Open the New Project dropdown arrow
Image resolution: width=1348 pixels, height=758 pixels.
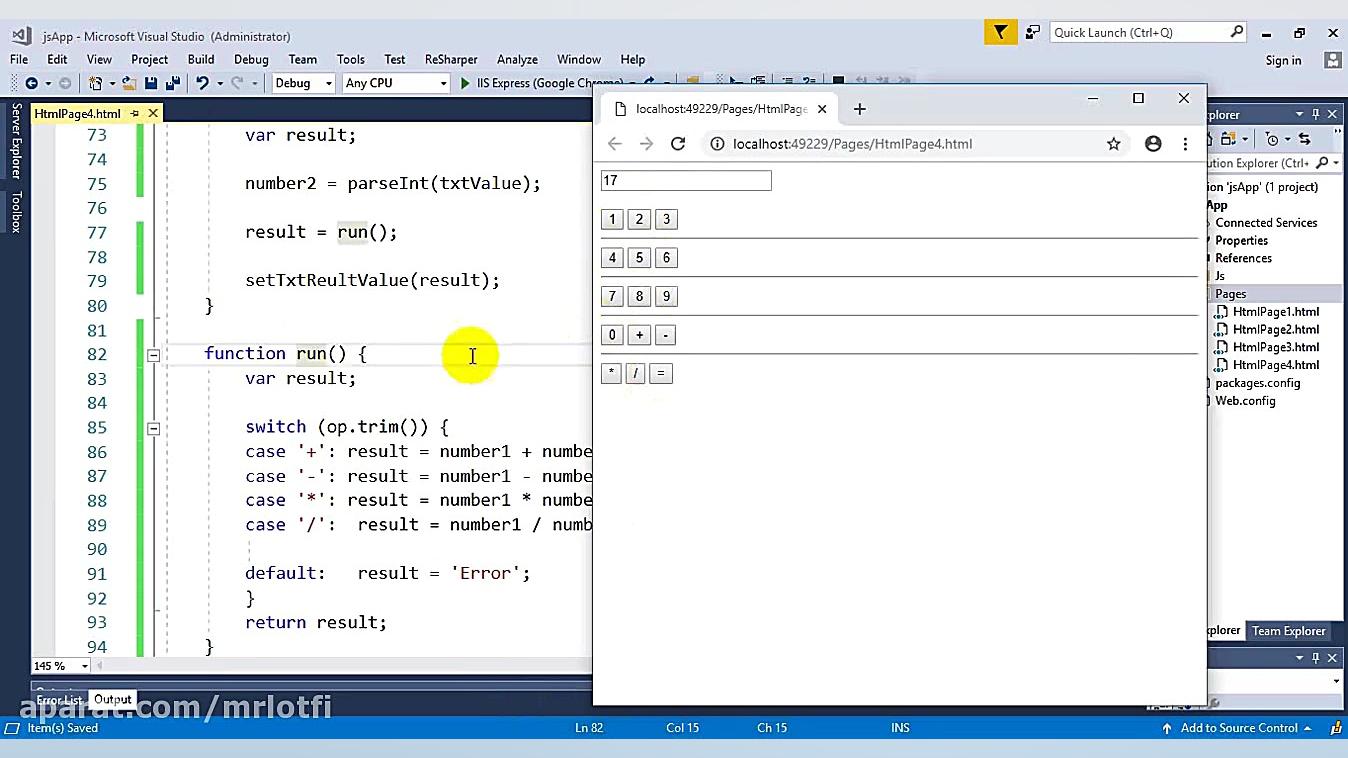[111, 83]
